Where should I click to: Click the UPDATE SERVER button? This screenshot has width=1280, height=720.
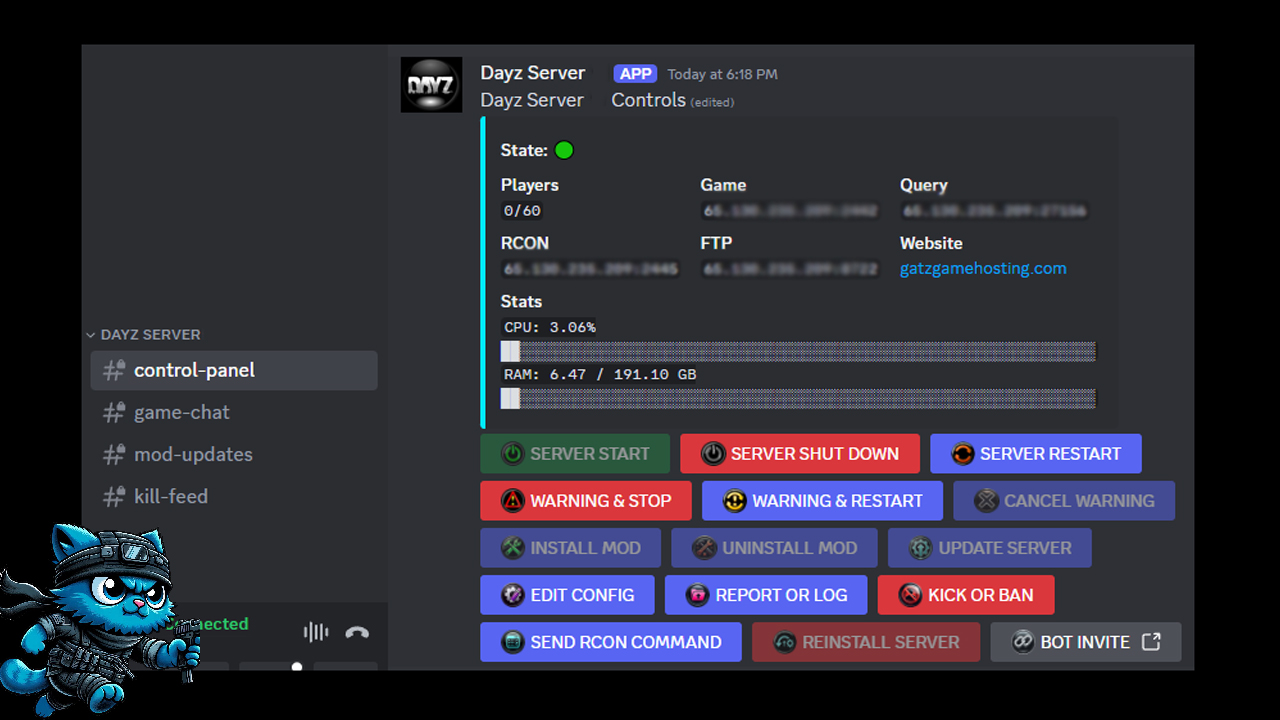coord(990,547)
